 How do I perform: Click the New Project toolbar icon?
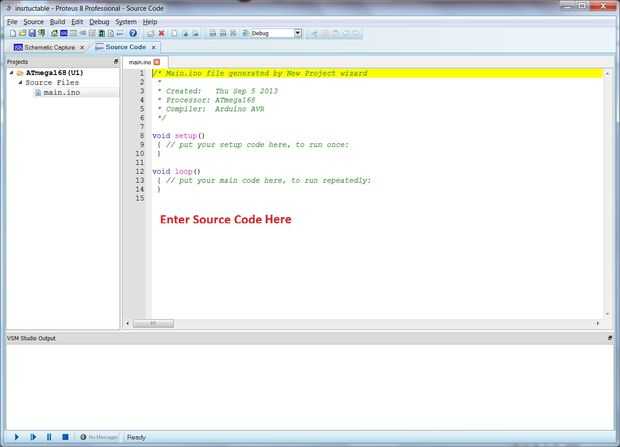[13, 34]
